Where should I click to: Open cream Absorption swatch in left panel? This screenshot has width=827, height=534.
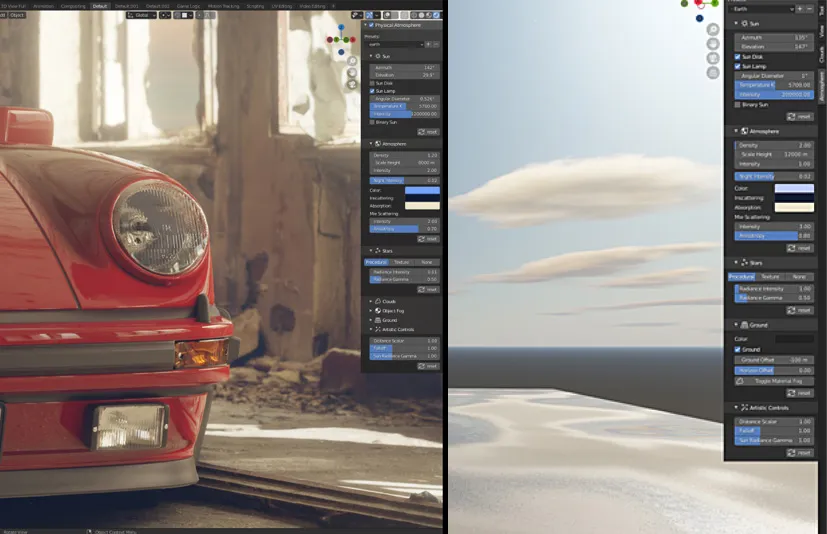click(422, 206)
